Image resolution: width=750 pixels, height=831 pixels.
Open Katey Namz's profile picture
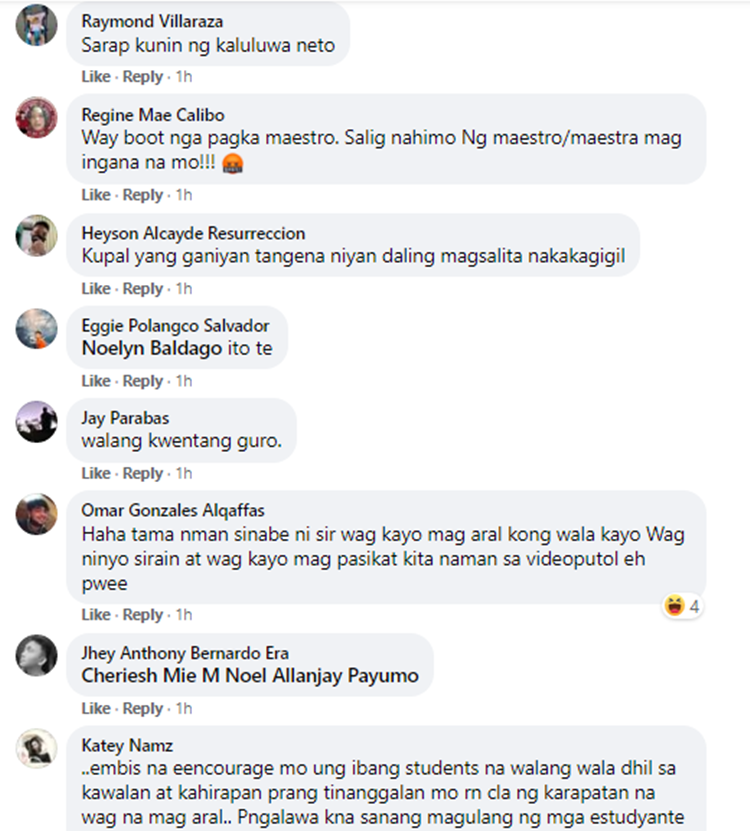coord(36,748)
